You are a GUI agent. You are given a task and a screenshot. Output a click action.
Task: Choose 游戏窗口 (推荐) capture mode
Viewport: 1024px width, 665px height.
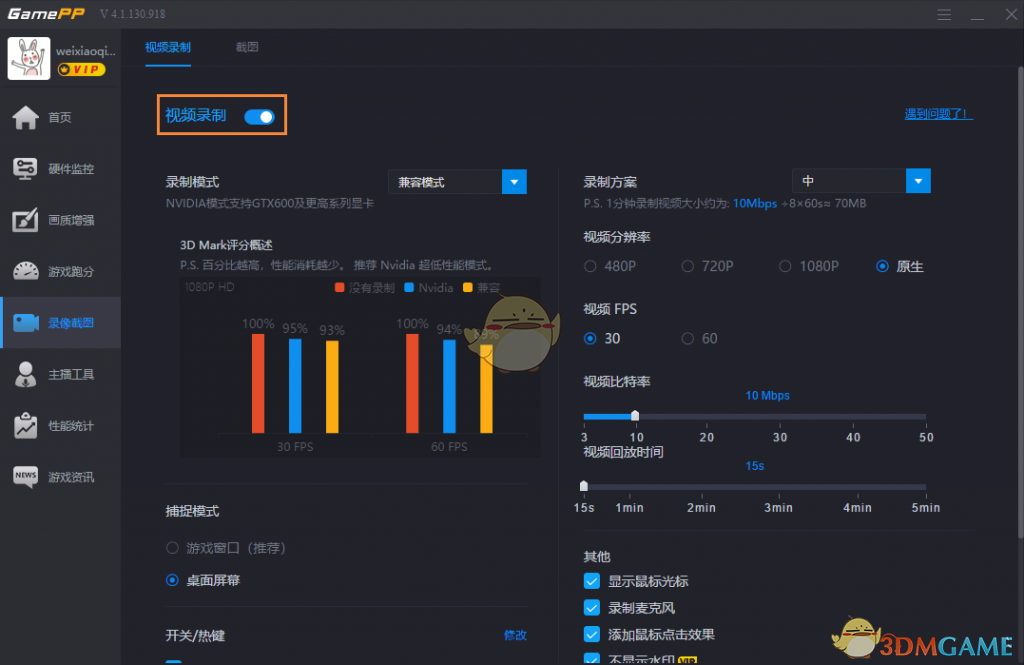[x=172, y=547]
